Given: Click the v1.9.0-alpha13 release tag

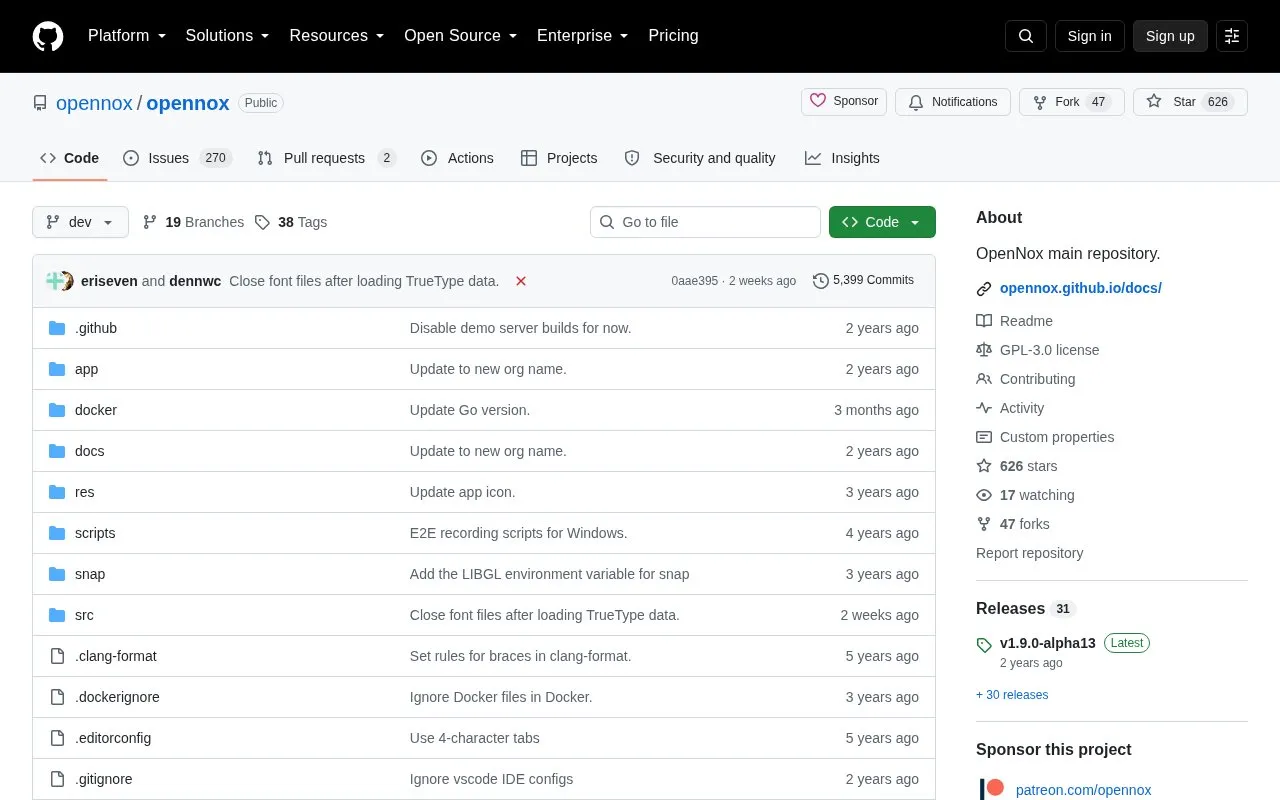Looking at the screenshot, I should pos(1048,643).
